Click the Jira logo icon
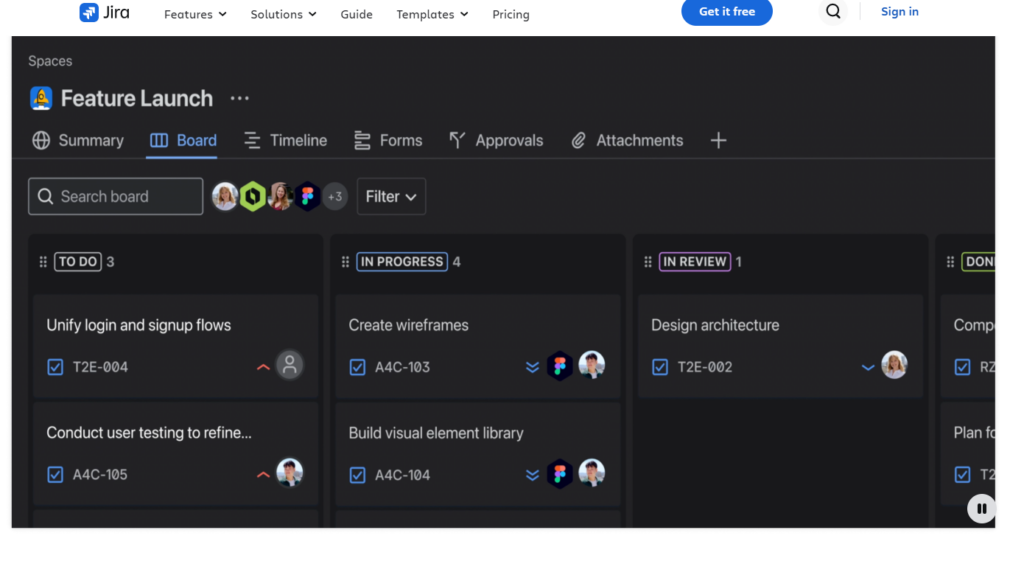The width and height of the screenshot is (1024, 561). 89,12
